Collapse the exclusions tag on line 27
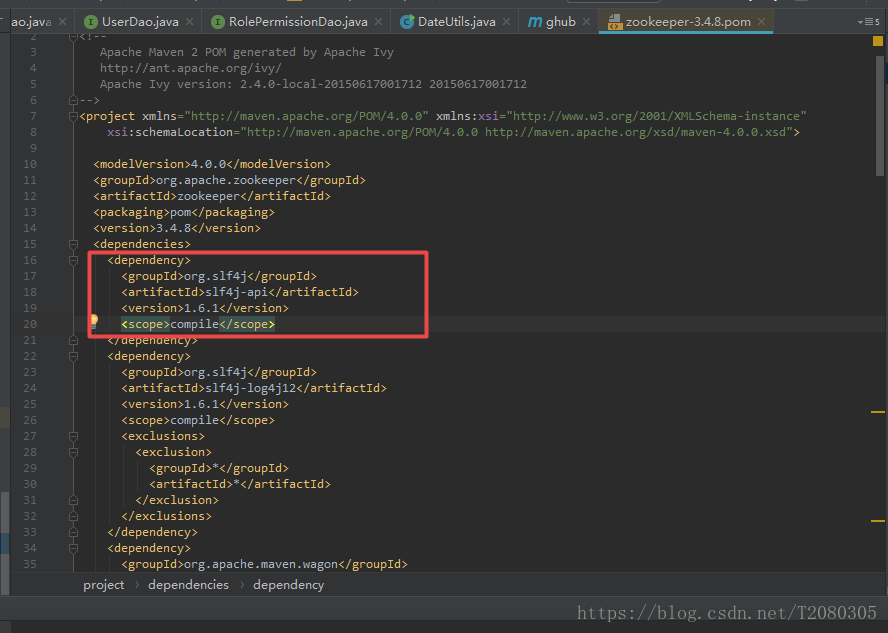This screenshot has width=888, height=633. click(73, 436)
